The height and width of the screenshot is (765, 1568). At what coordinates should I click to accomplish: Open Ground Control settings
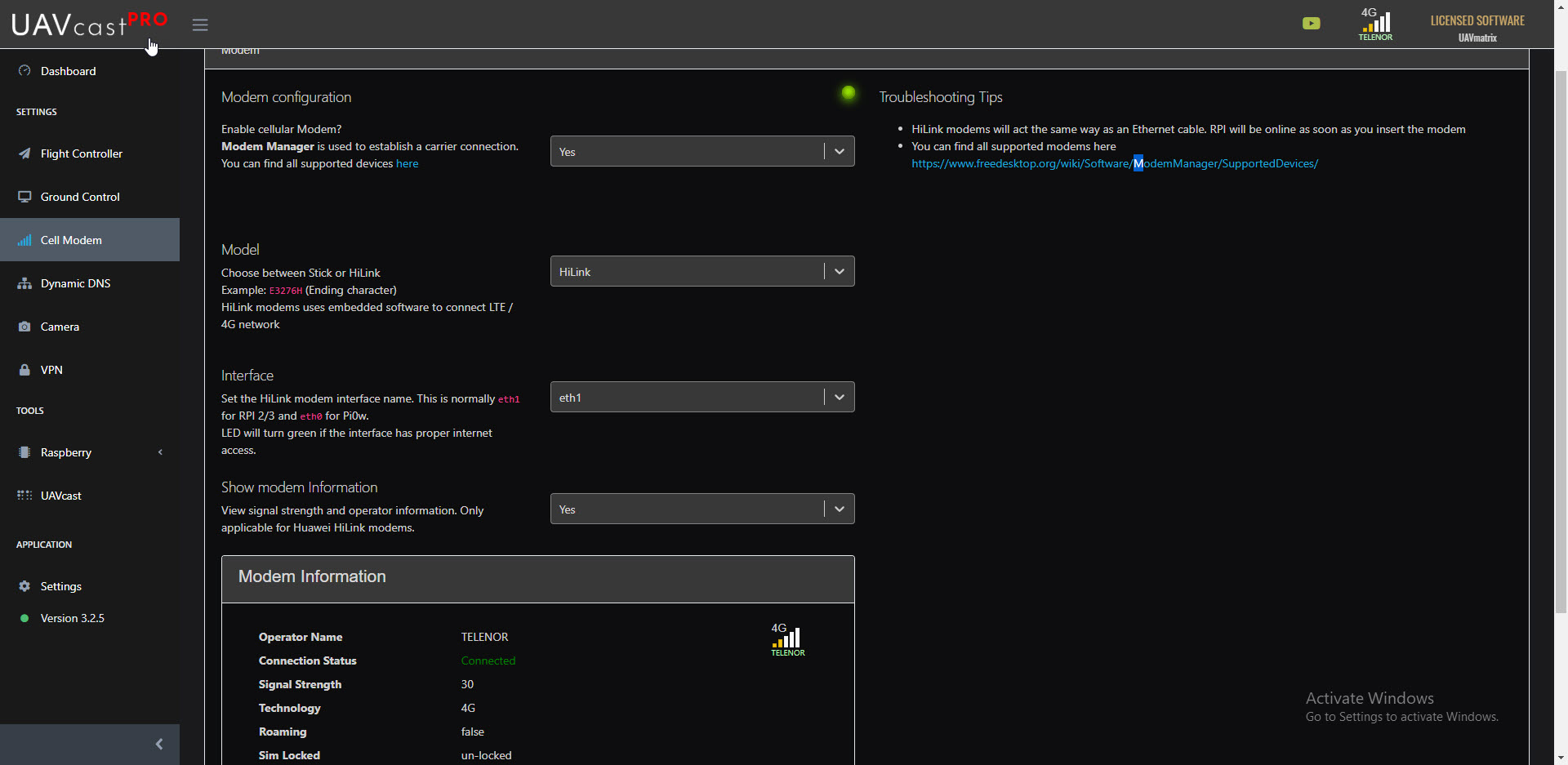[80, 197]
